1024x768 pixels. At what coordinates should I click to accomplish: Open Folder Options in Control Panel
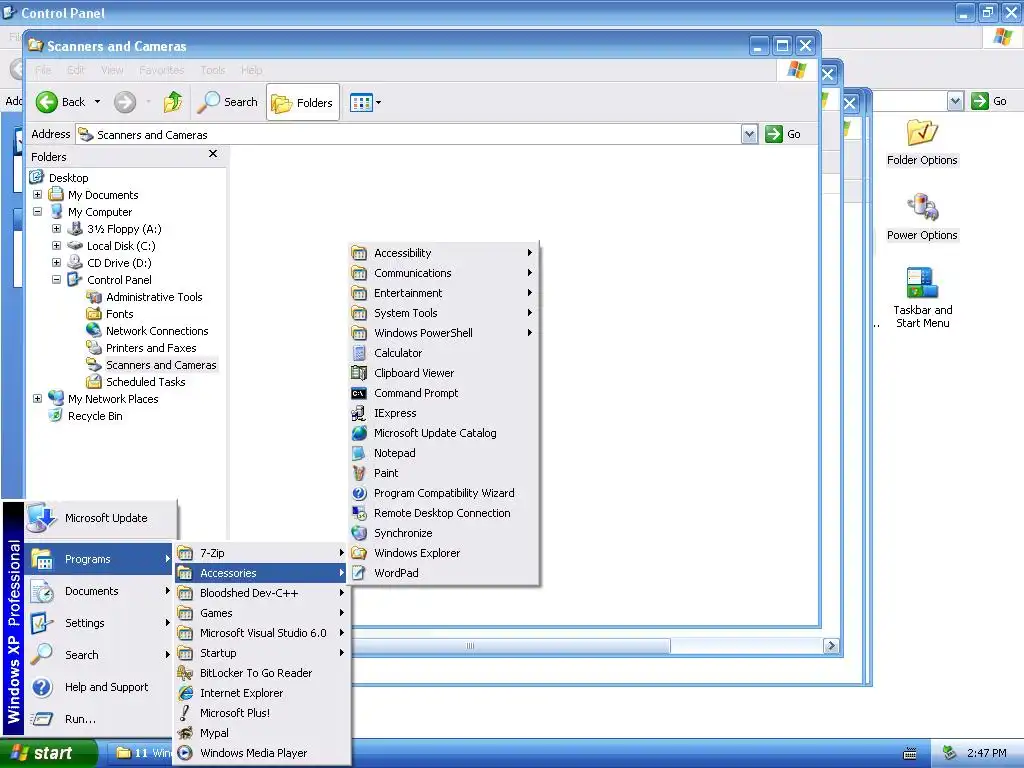[922, 142]
